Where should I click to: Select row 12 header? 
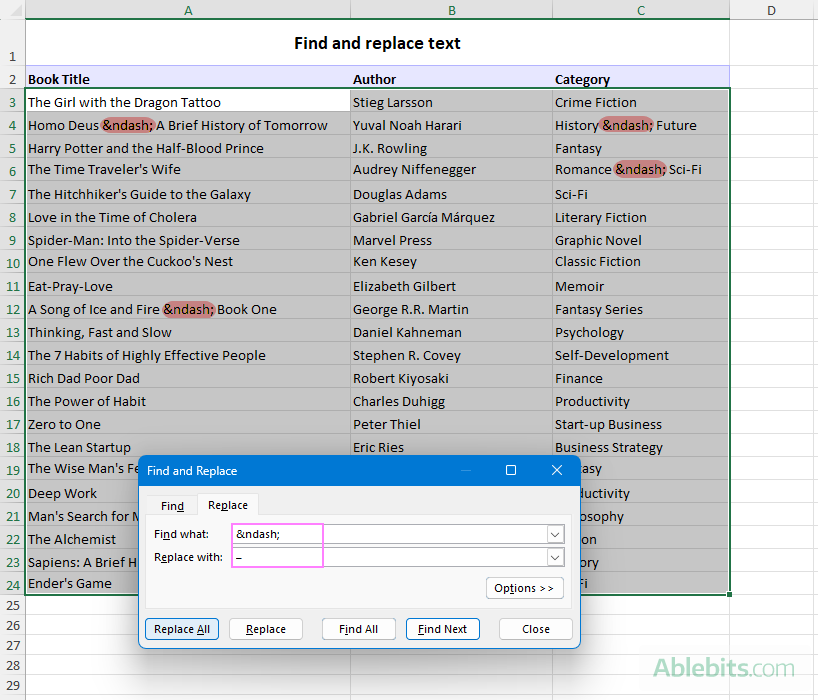click(13, 309)
